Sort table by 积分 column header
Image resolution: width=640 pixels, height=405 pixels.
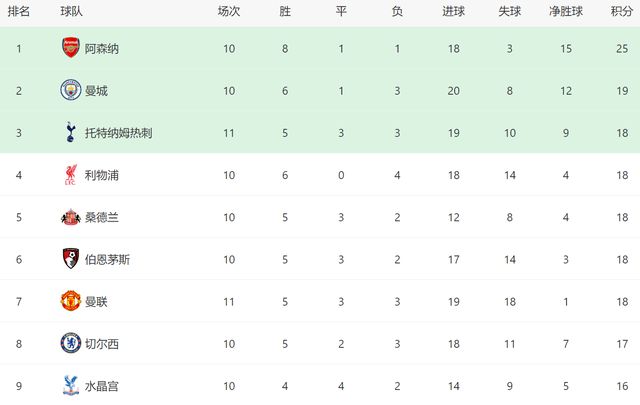(620, 12)
